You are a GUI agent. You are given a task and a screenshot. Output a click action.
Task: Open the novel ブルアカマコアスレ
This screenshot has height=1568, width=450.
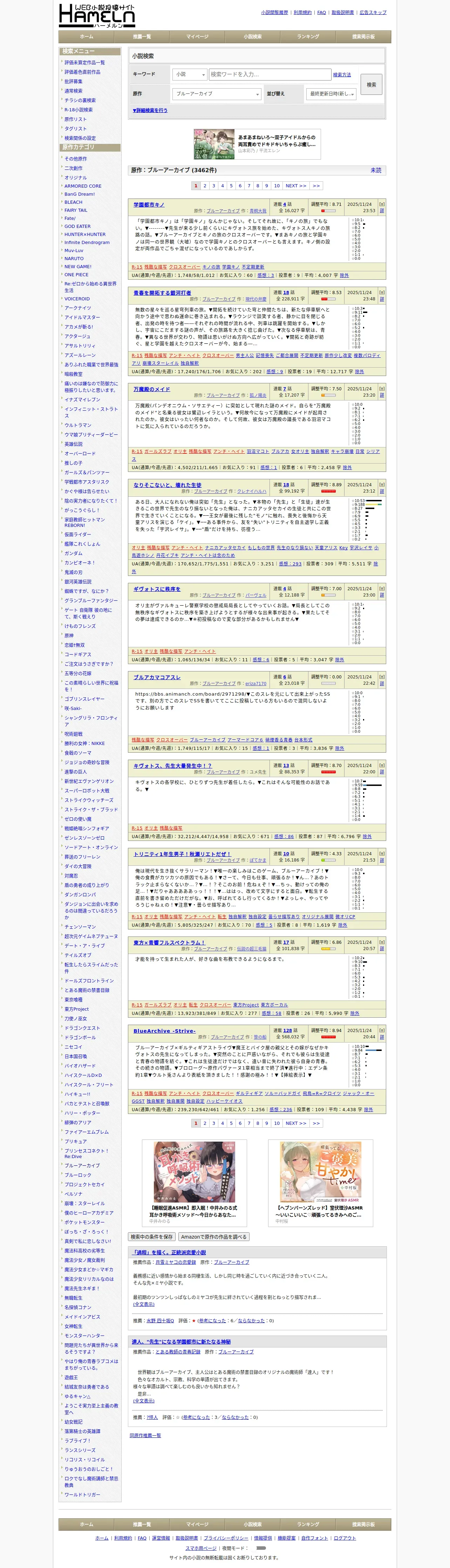pos(157,677)
